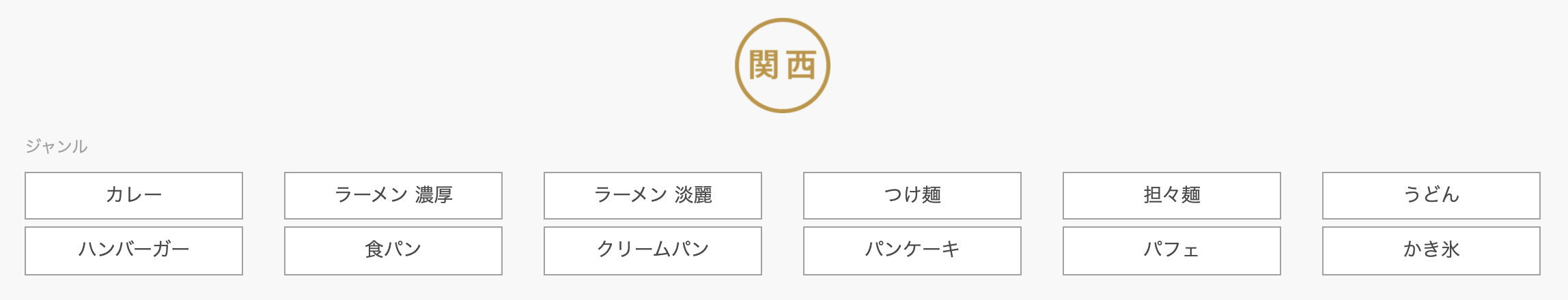This screenshot has width=1568, height=300.
Task: Open the パンケーキ genre
Action: 912,250
